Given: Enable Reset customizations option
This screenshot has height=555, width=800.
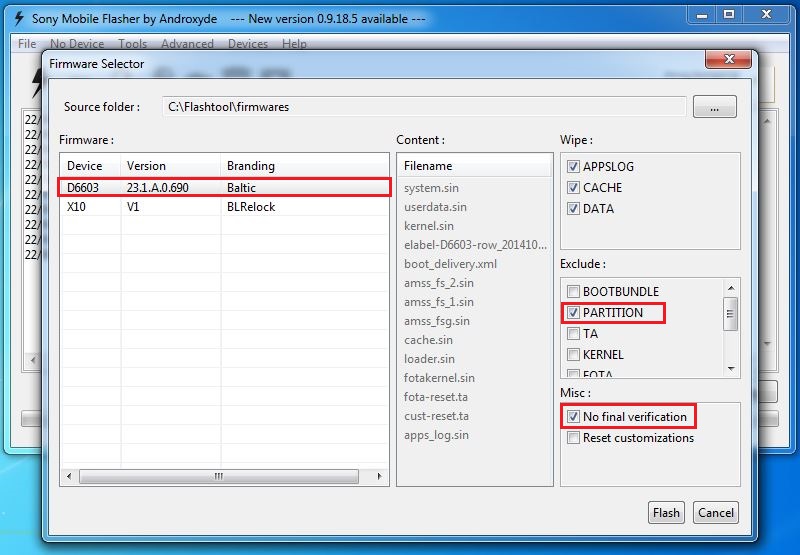Looking at the screenshot, I should 573,438.
